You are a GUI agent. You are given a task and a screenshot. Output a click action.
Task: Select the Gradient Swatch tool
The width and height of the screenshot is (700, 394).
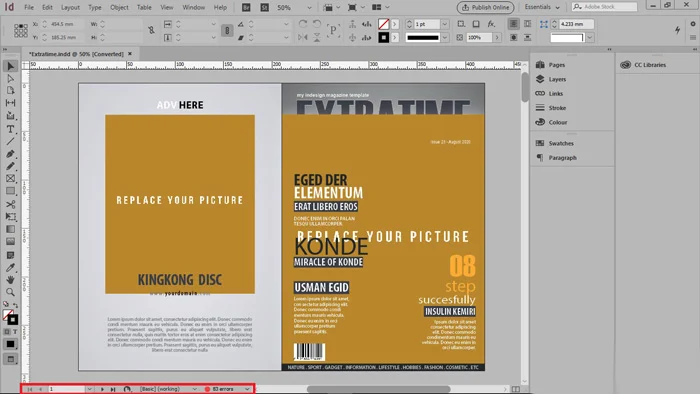coord(10,229)
